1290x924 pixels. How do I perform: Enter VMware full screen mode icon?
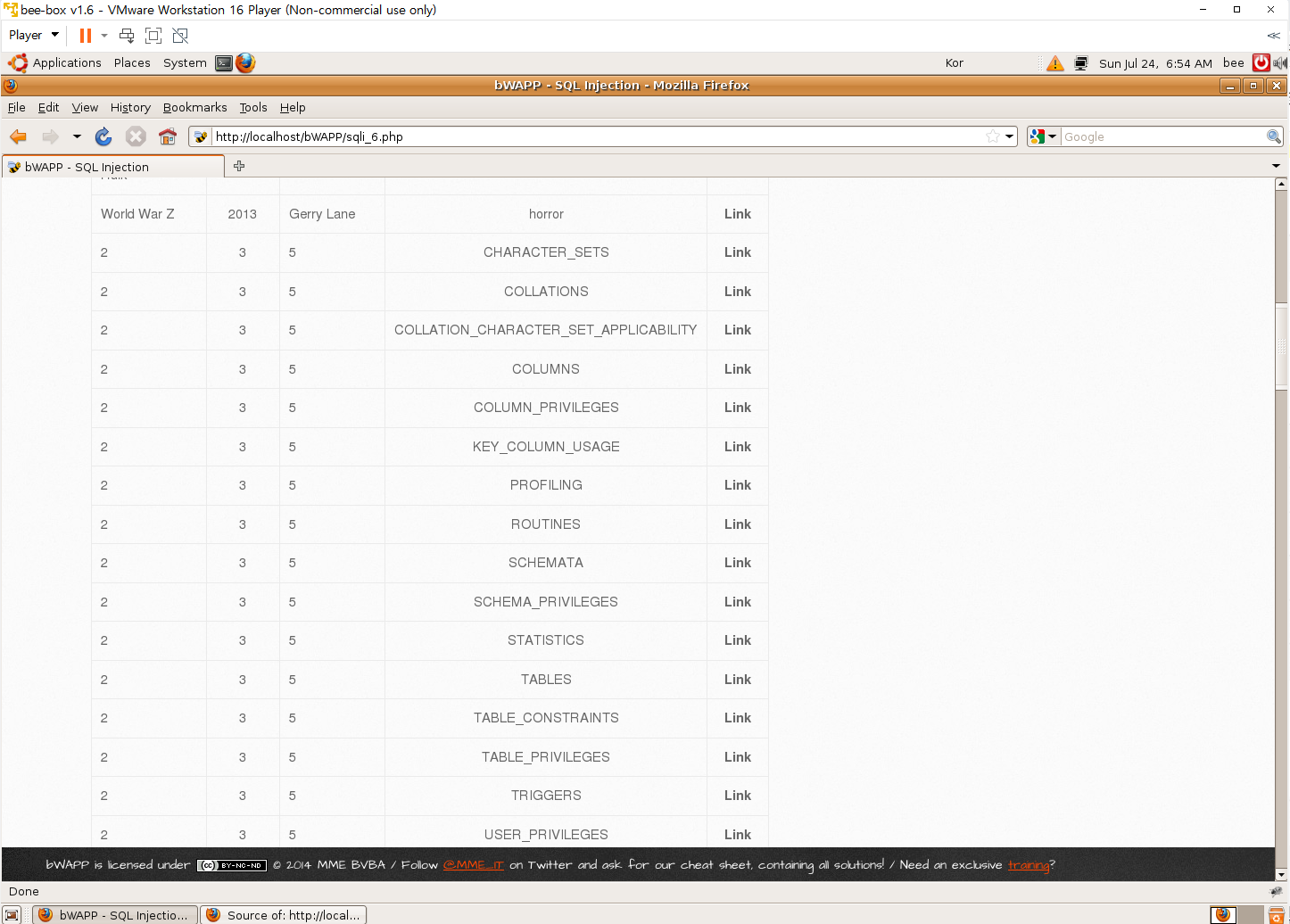(153, 36)
